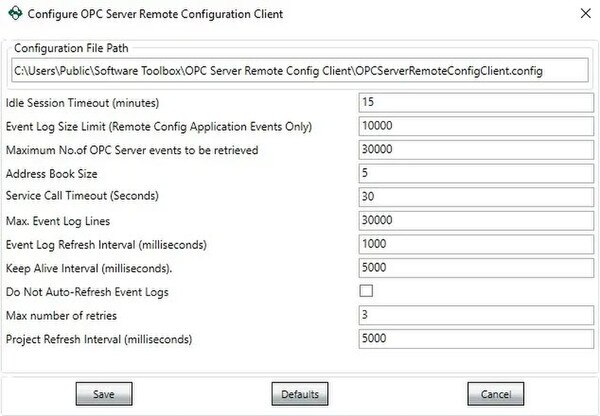Click the Defaults button
600x416 pixels.
pos(300,394)
